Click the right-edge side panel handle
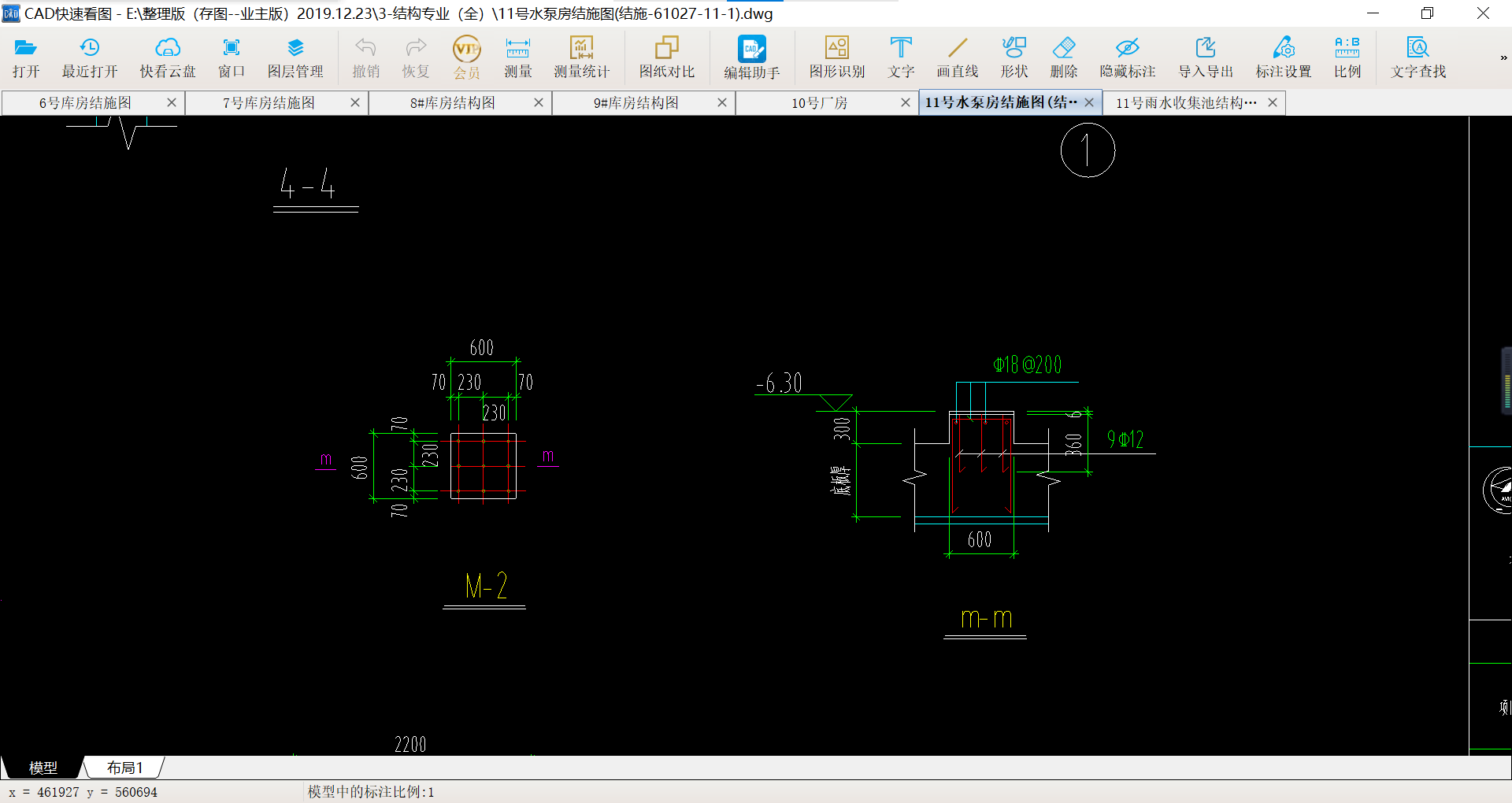Viewport: 1512px width, 803px height. click(1506, 381)
